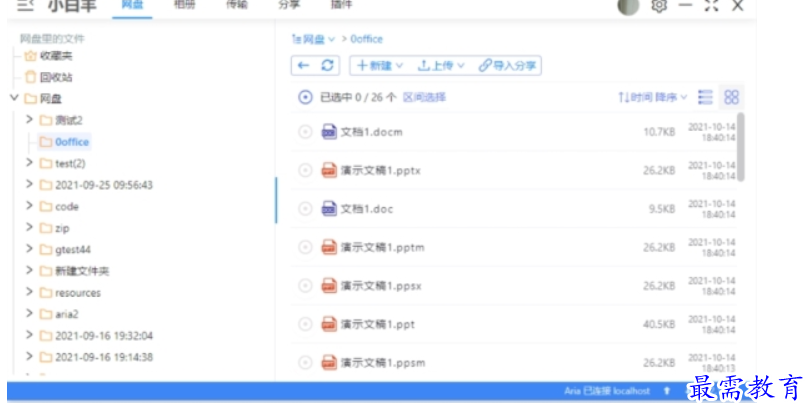Open the 网盘 breadcrumb dropdown
Image resolution: width=811 pixels, height=419 pixels.
313,39
